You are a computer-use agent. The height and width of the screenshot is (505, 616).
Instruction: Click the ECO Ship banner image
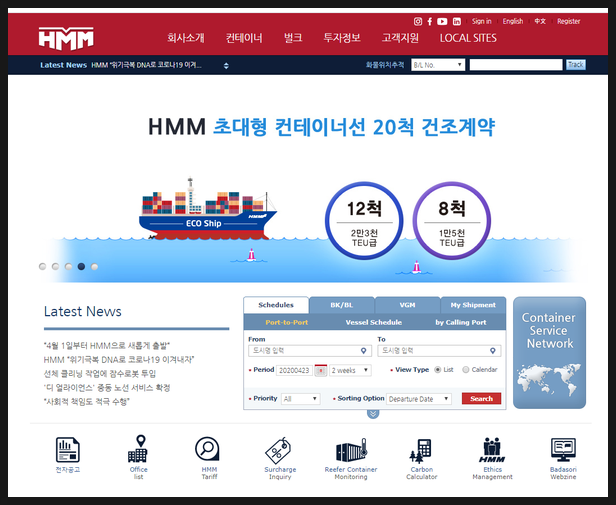(207, 208)
